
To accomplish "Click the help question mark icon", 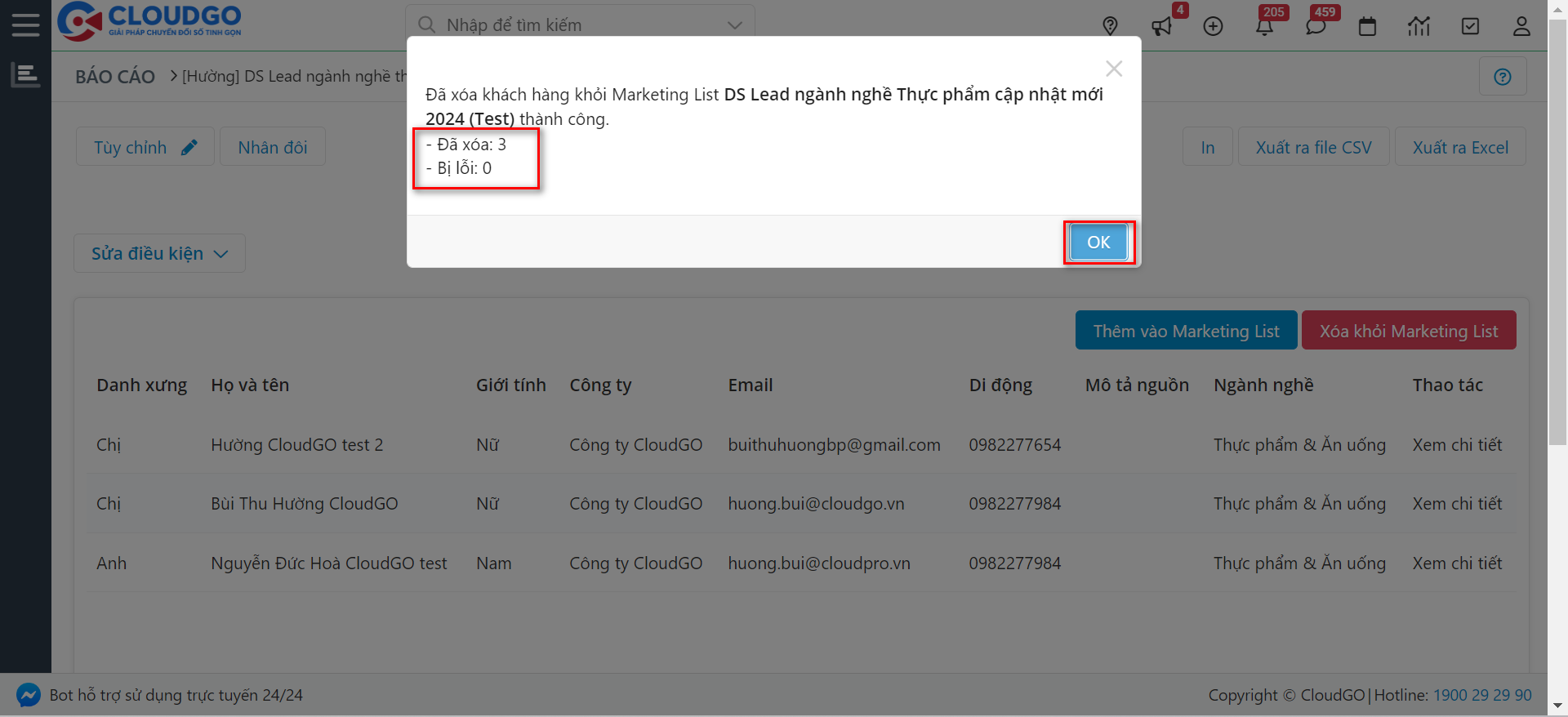I will coord(1502,77).
